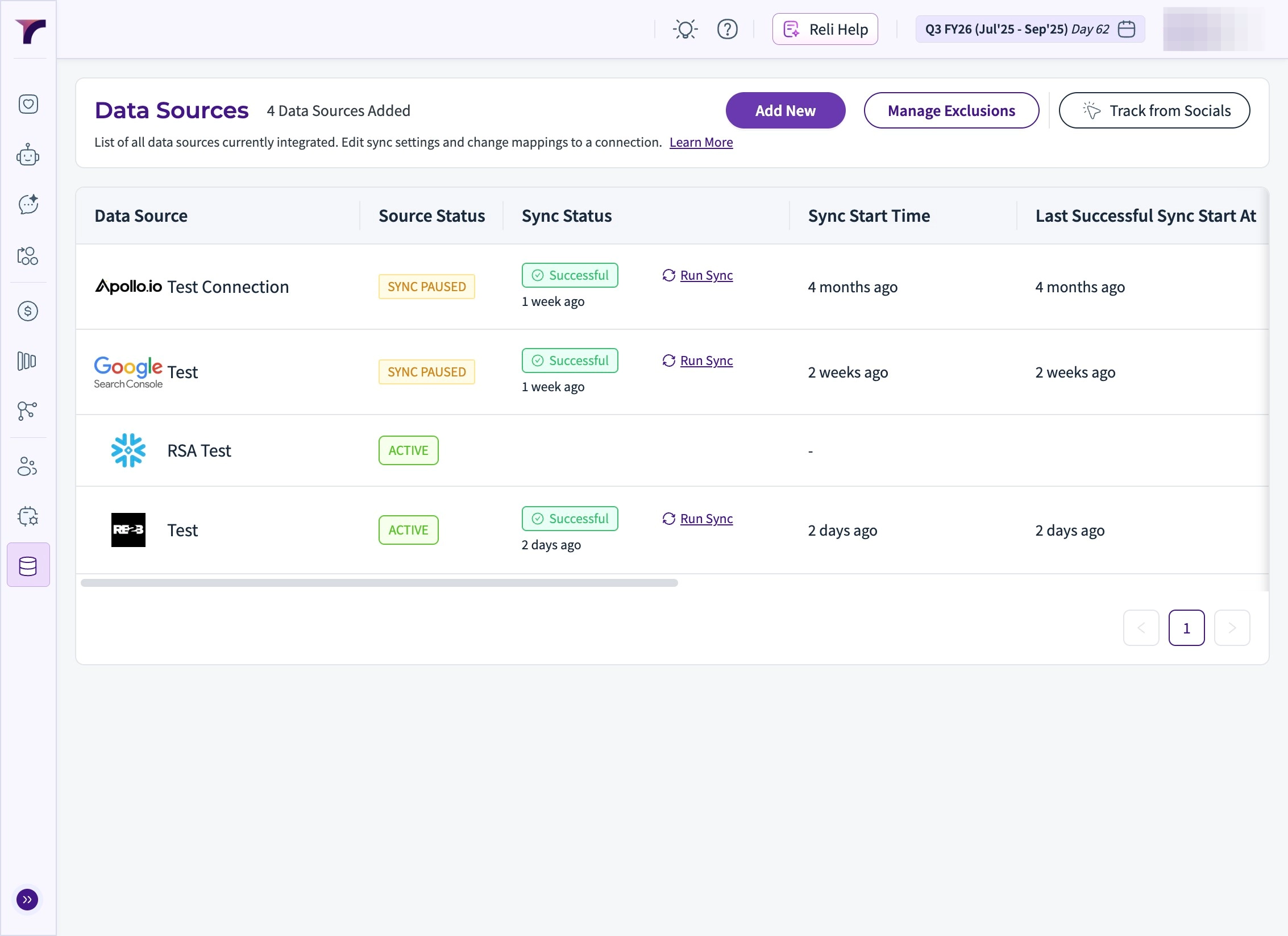The height and width of the screenshot is (936, 1288).
Task: Open the users people icon in sidebar
Action: (x=28, y=466)
